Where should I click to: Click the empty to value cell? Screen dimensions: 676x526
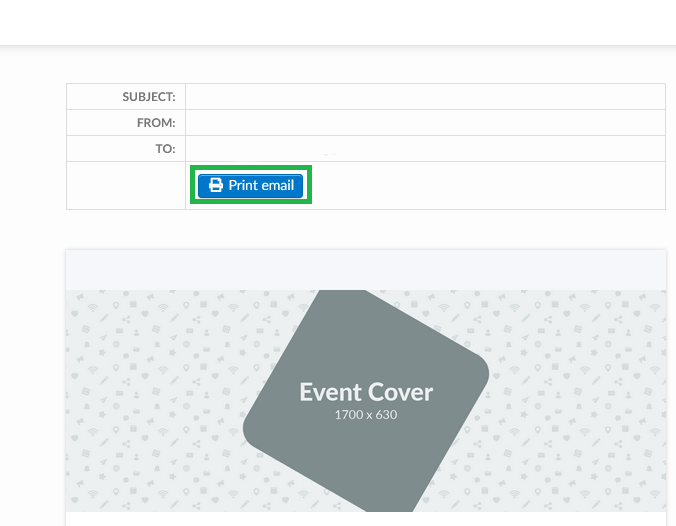[426, 149]
